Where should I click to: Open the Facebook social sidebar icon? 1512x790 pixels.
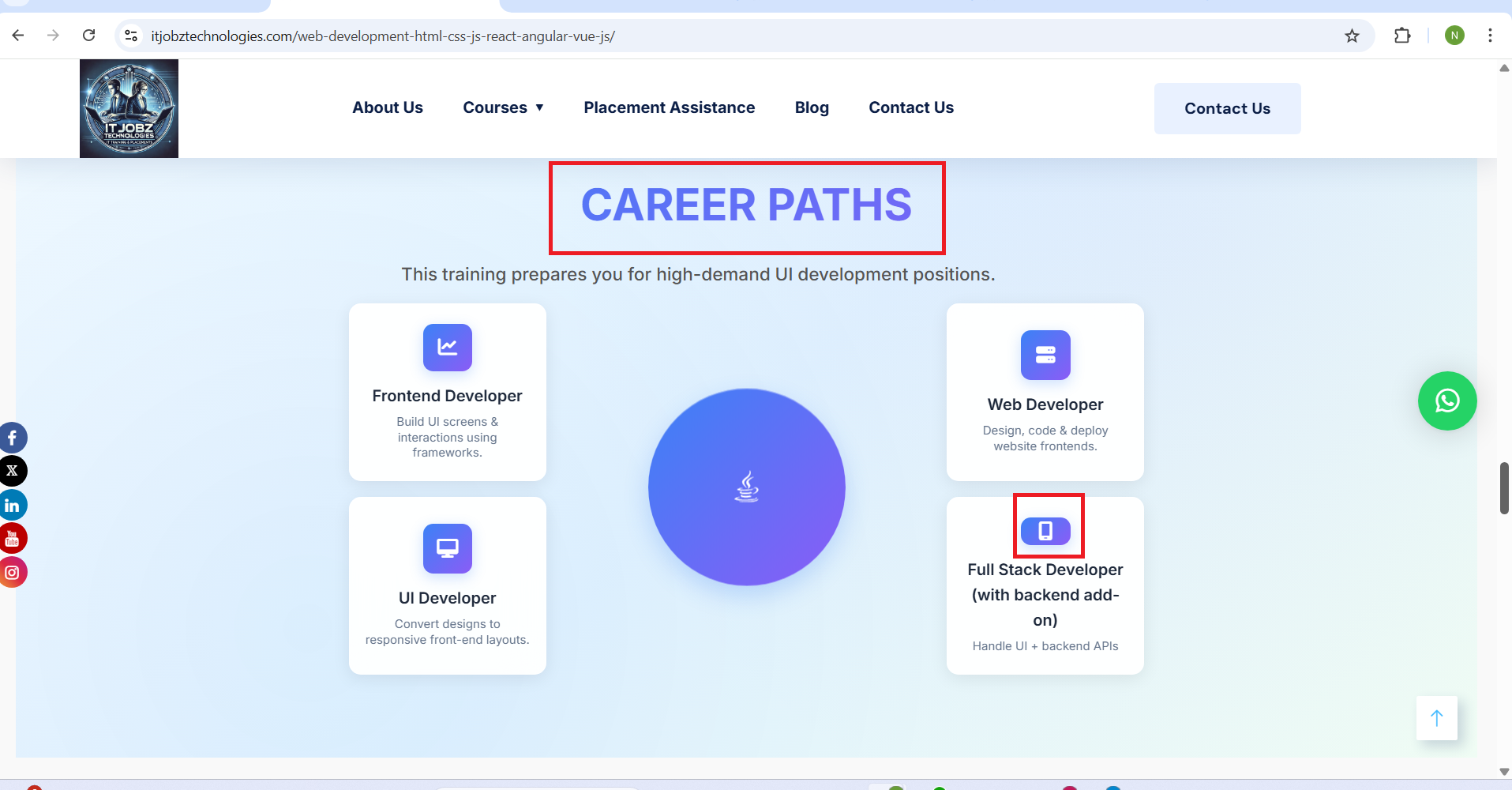click(13, 438)
